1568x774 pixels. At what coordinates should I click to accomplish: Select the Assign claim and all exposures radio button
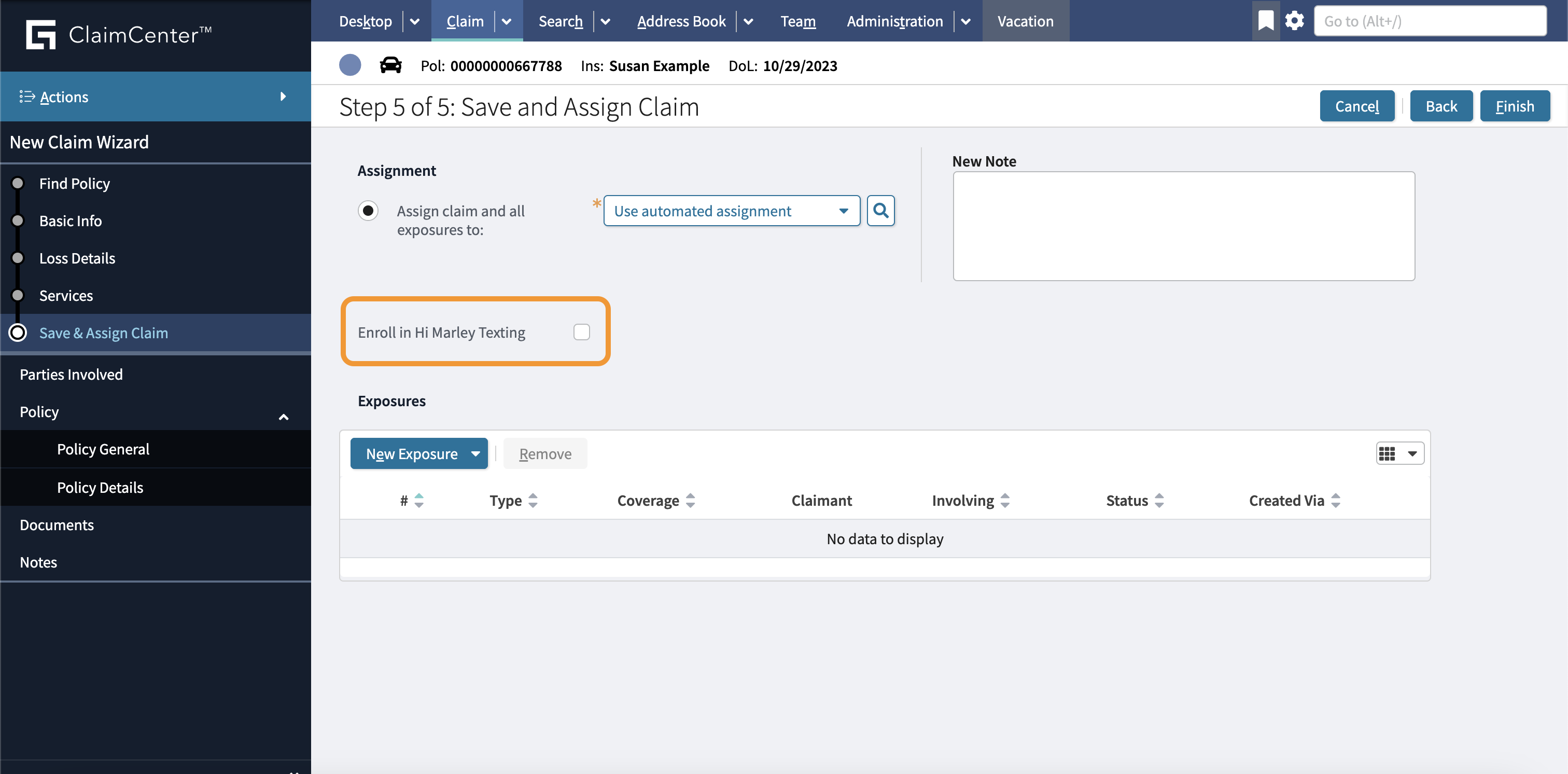click(x=368, y=211)
